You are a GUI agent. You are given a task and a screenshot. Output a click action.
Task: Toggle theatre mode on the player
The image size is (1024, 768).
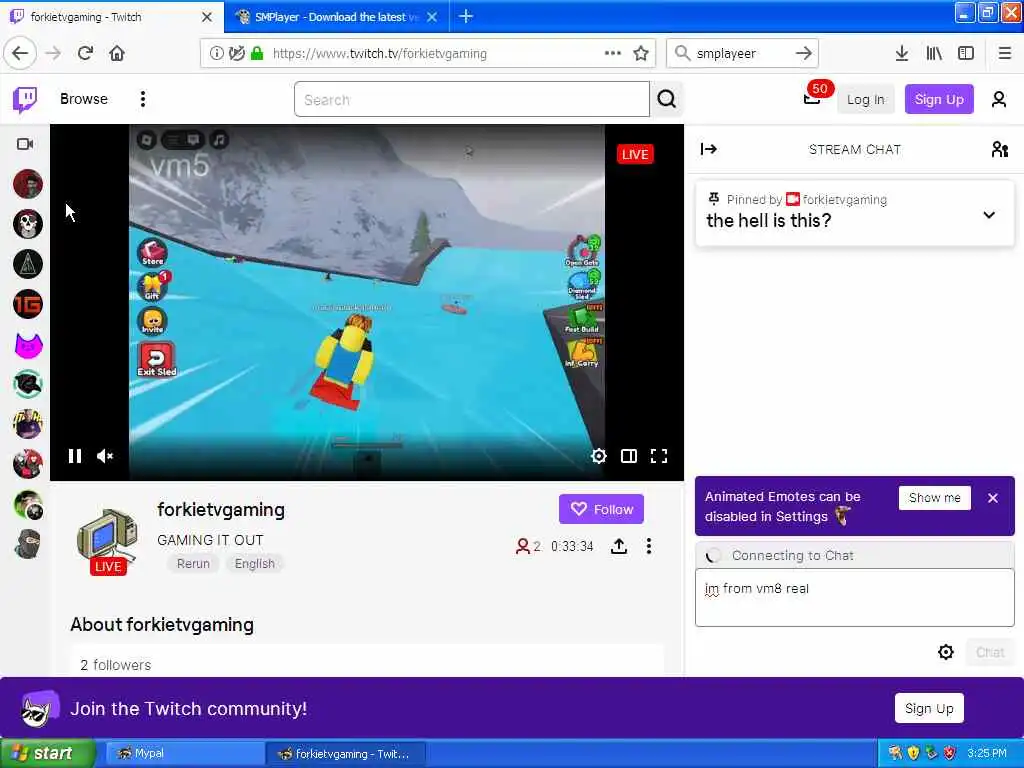pyautogui.click(x=629, y=456)
